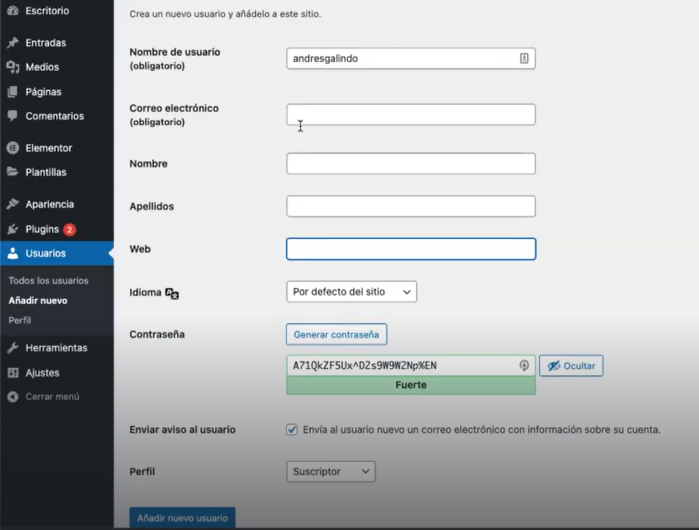
Task: Click the Nombre input field
Action: [411, 164]
